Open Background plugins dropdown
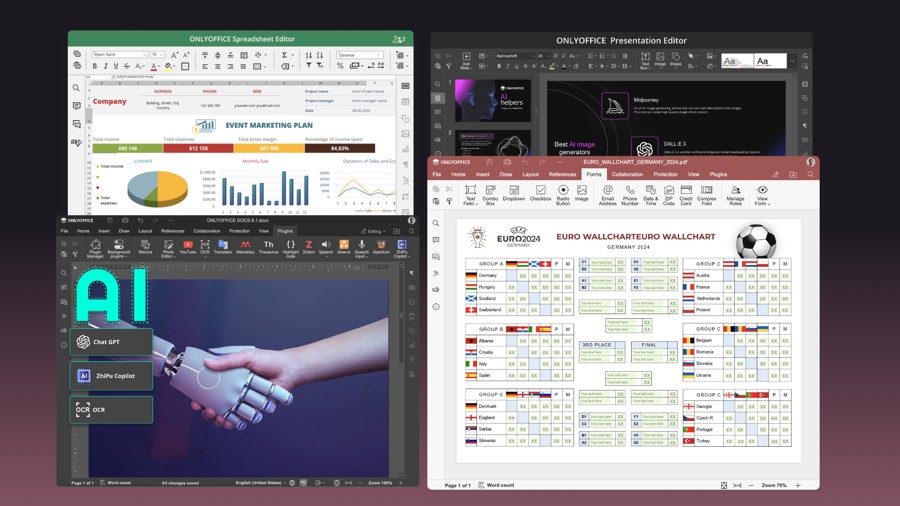This screenshot has height=506, width=900. click(x=119, y=248)
